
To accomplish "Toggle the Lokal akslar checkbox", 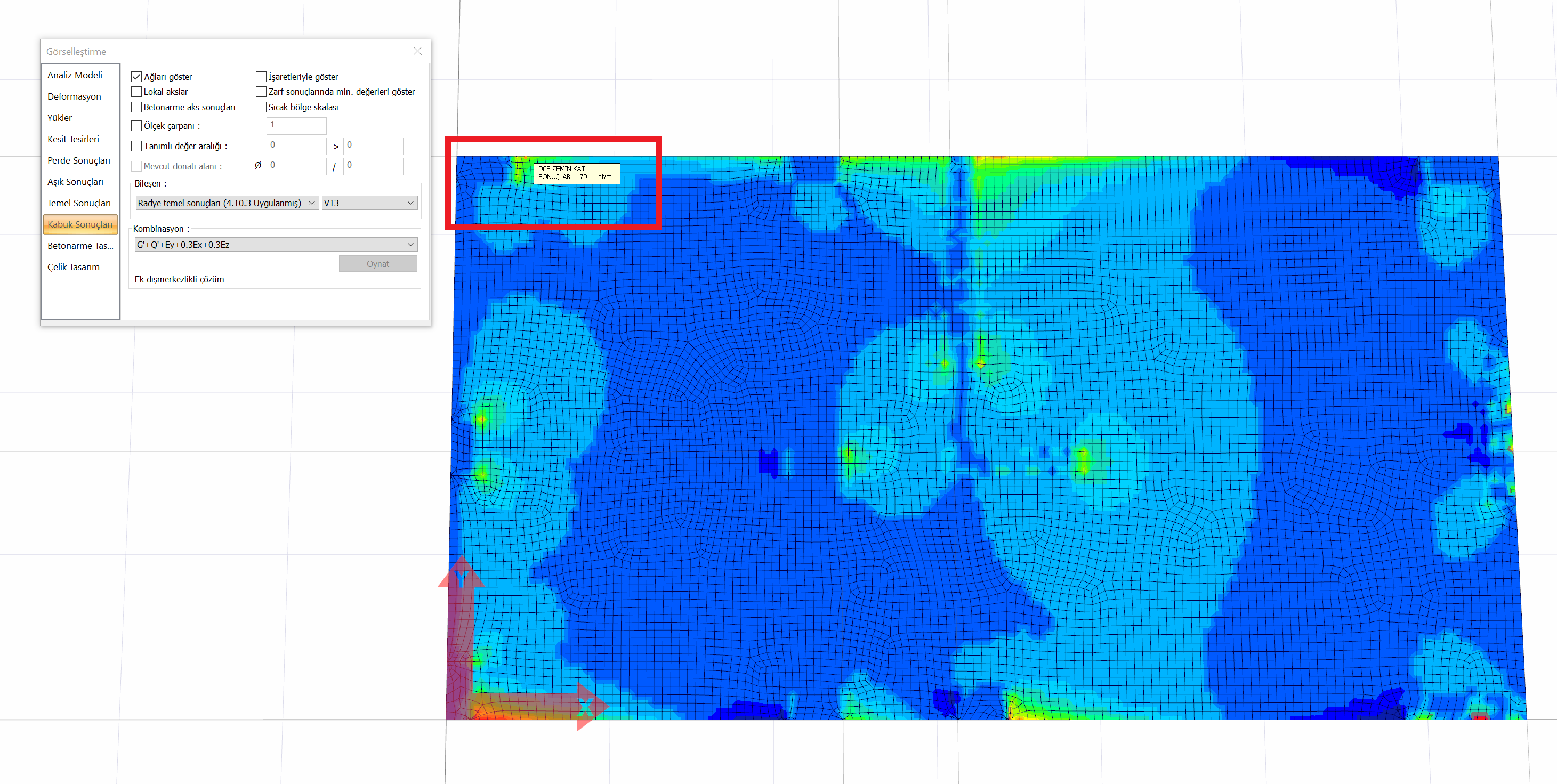I will [136, 92].
